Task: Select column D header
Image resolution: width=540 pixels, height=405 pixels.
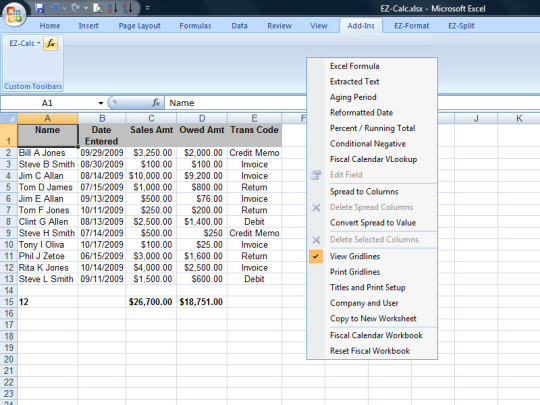Action: pyautogui.click(x=202, y=118)
